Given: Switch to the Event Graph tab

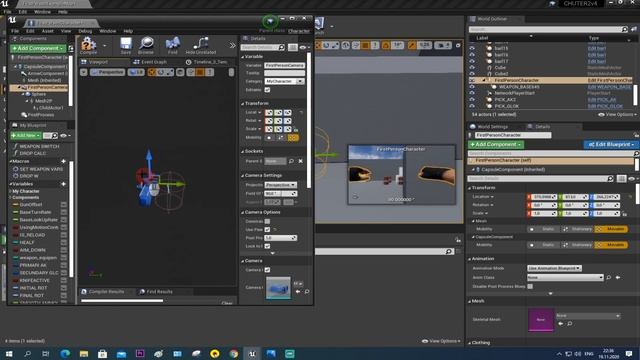Looking at the screenshot, I should tap(150, 62).
